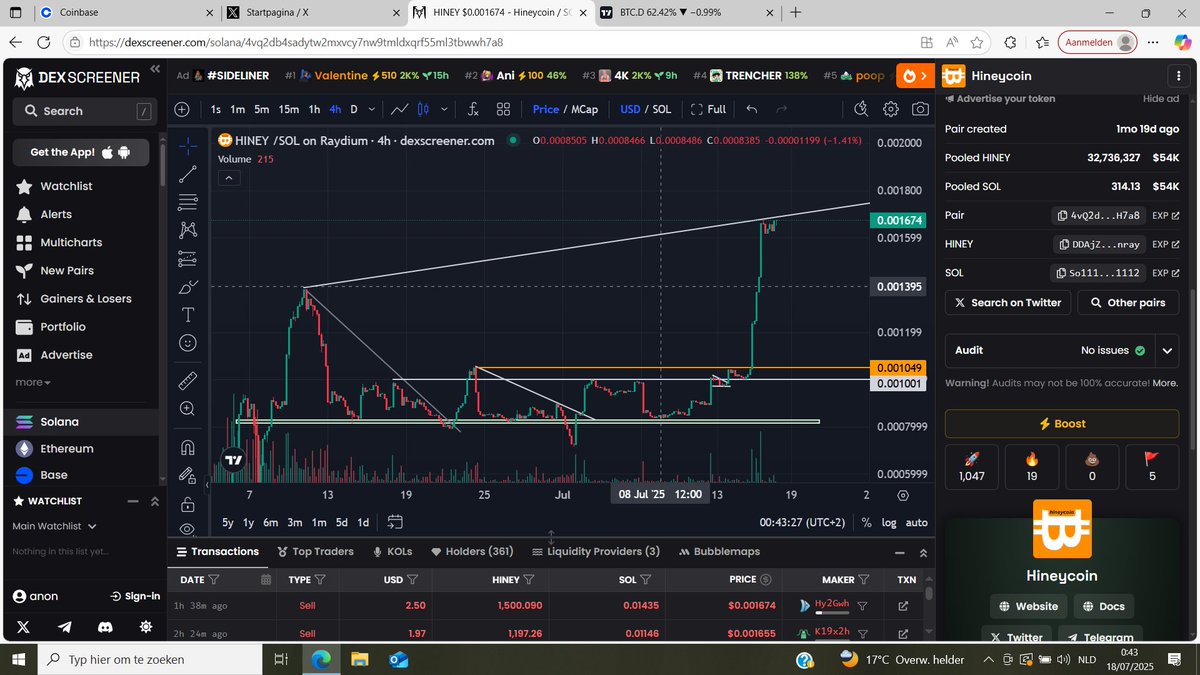Viewport: 1200px width, 675px height.
Task: Toggle log scale on price axis
Action: 889,522
